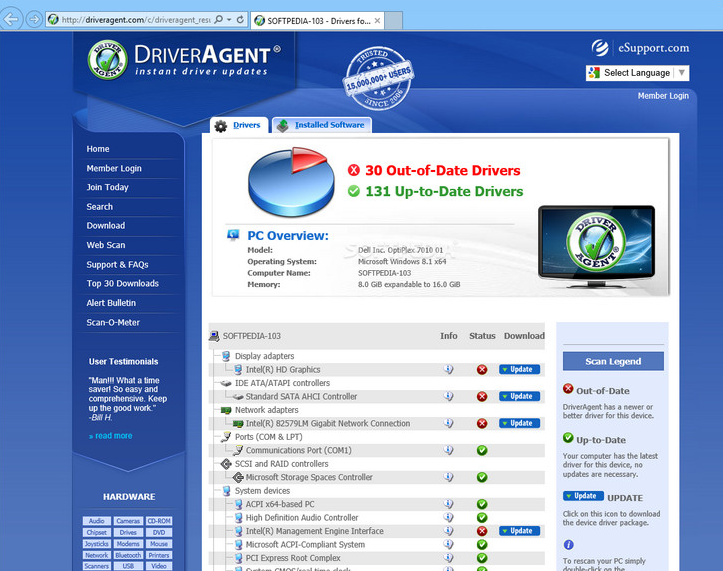This screenshot has height=571, width=723.
Task: Click Member Login at top right
Action: tap(663, 96)
